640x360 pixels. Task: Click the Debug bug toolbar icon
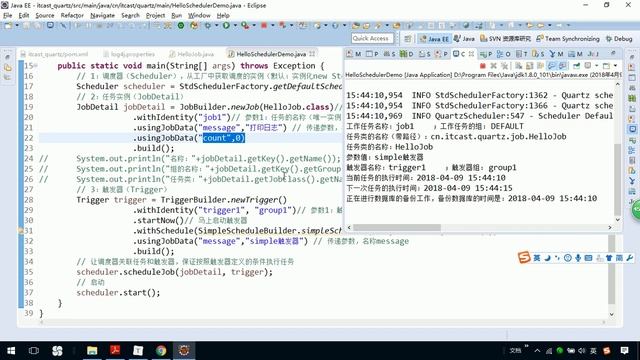point(208,25)
